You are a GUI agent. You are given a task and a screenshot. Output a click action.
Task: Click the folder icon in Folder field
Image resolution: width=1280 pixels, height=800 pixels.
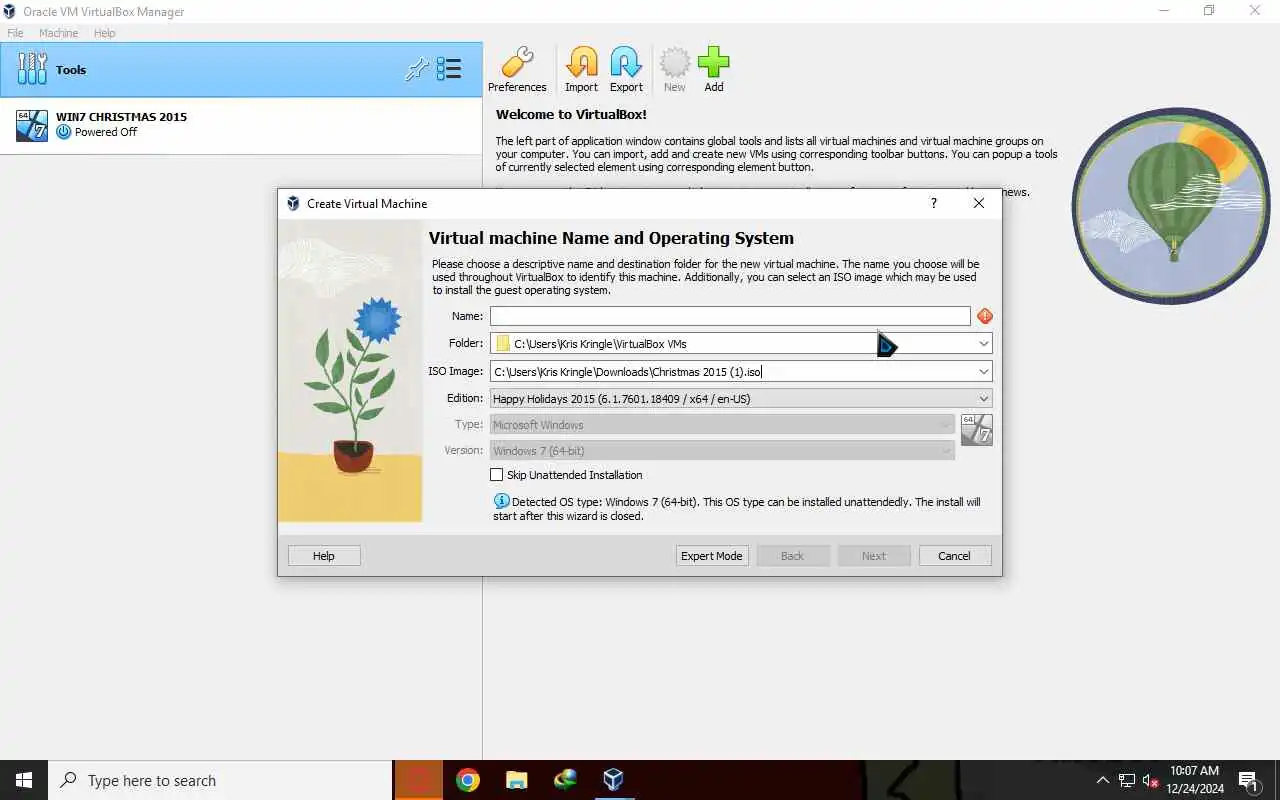503,343
